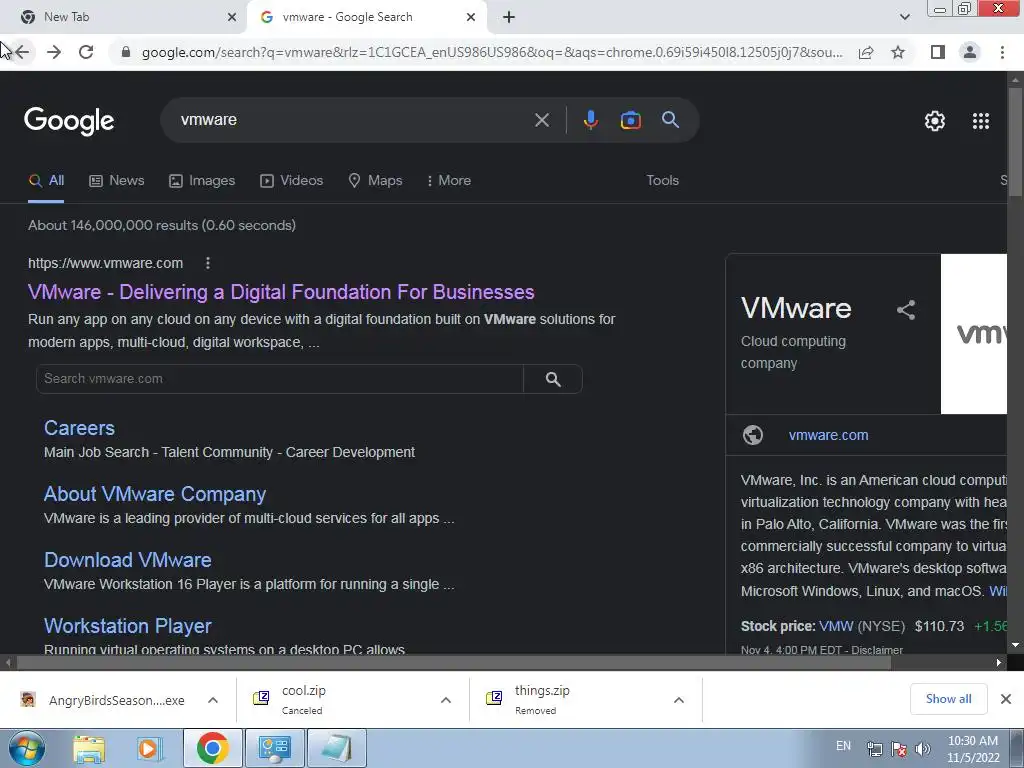The width and height of the screenshot is (1024, 768).
Task: Close the New Tab tab
Action: coord(231,17)
